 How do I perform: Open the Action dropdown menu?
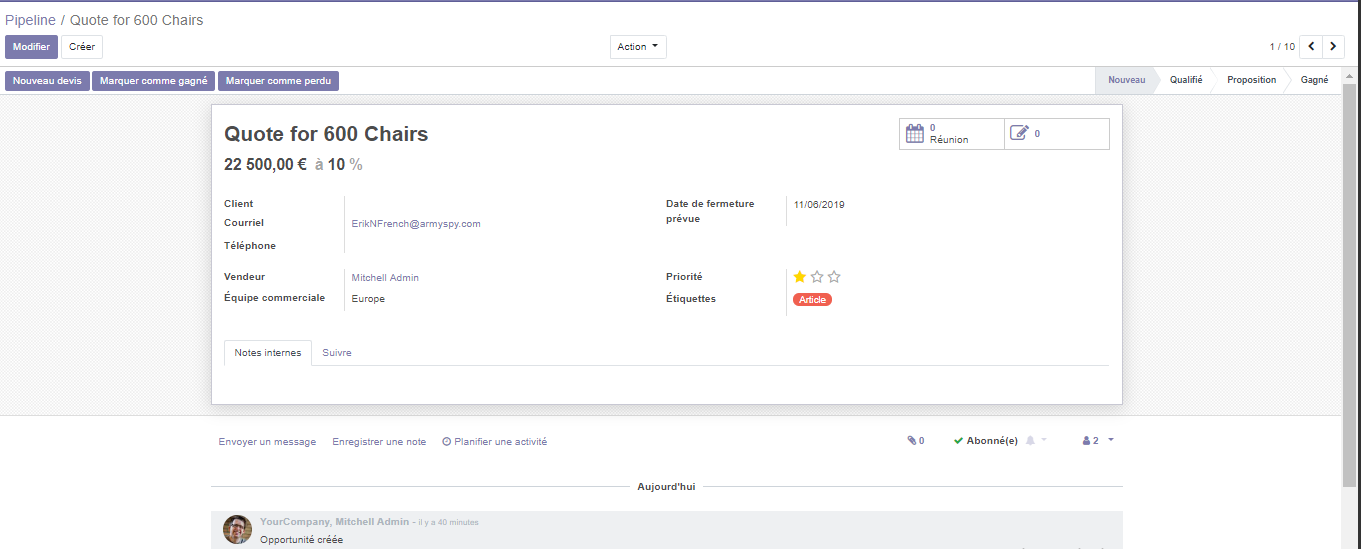[x=638, y=47]
